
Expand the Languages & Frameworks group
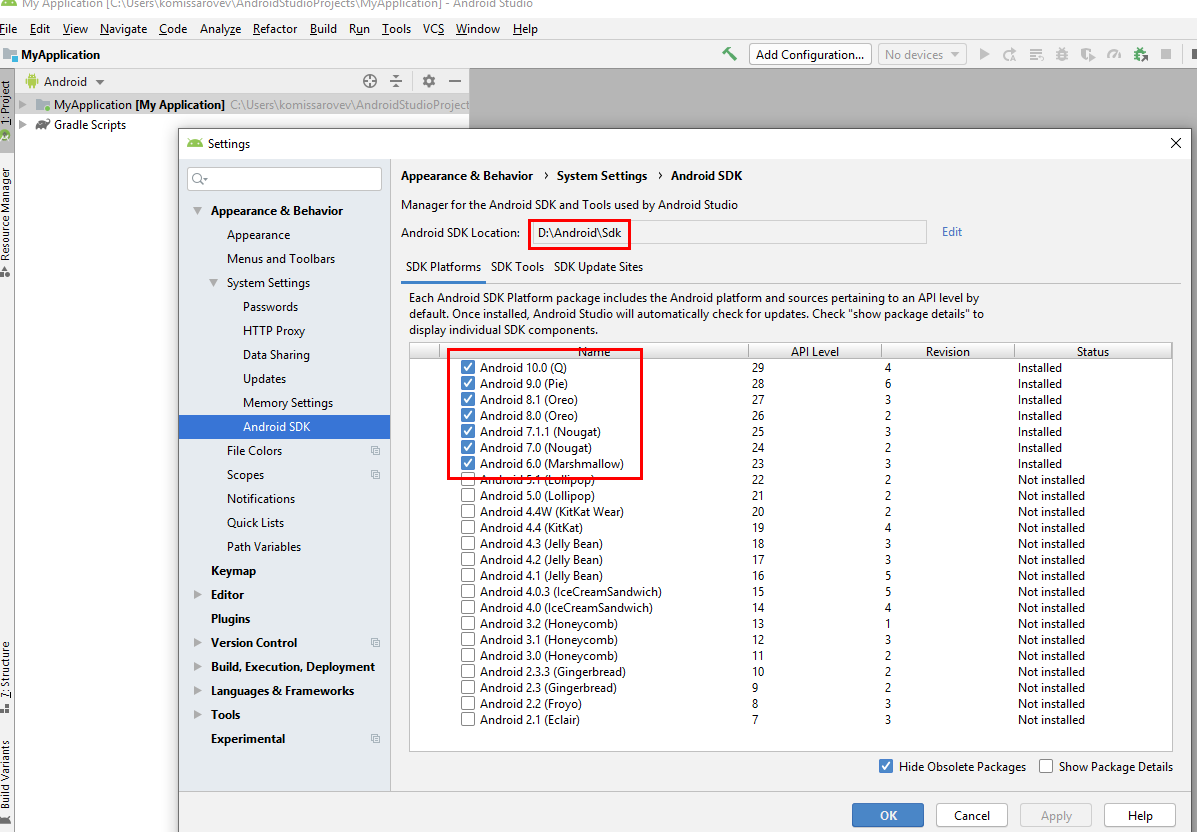pyautogui.click(x=198, y=691)
